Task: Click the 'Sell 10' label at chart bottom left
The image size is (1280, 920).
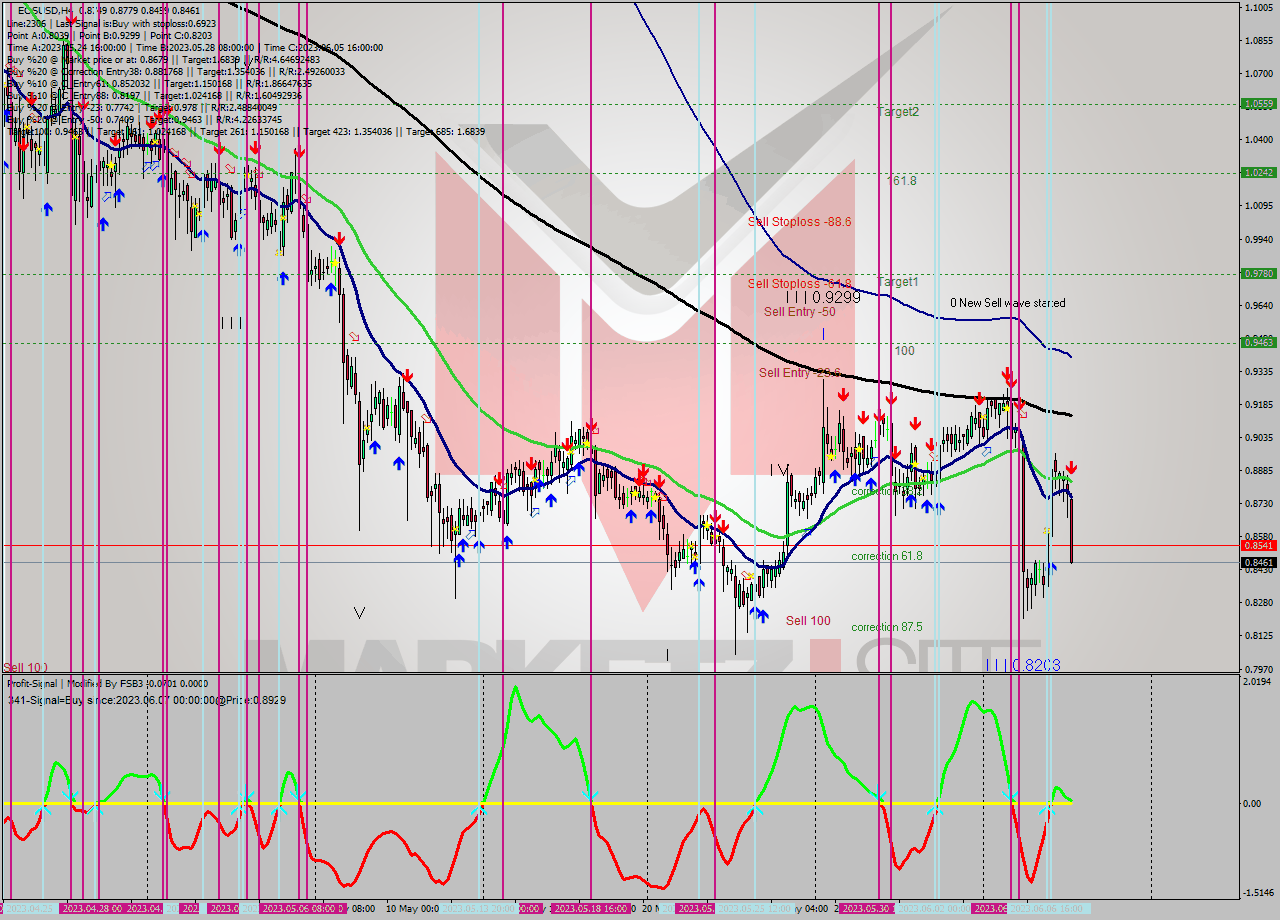Action: [24, 667]
